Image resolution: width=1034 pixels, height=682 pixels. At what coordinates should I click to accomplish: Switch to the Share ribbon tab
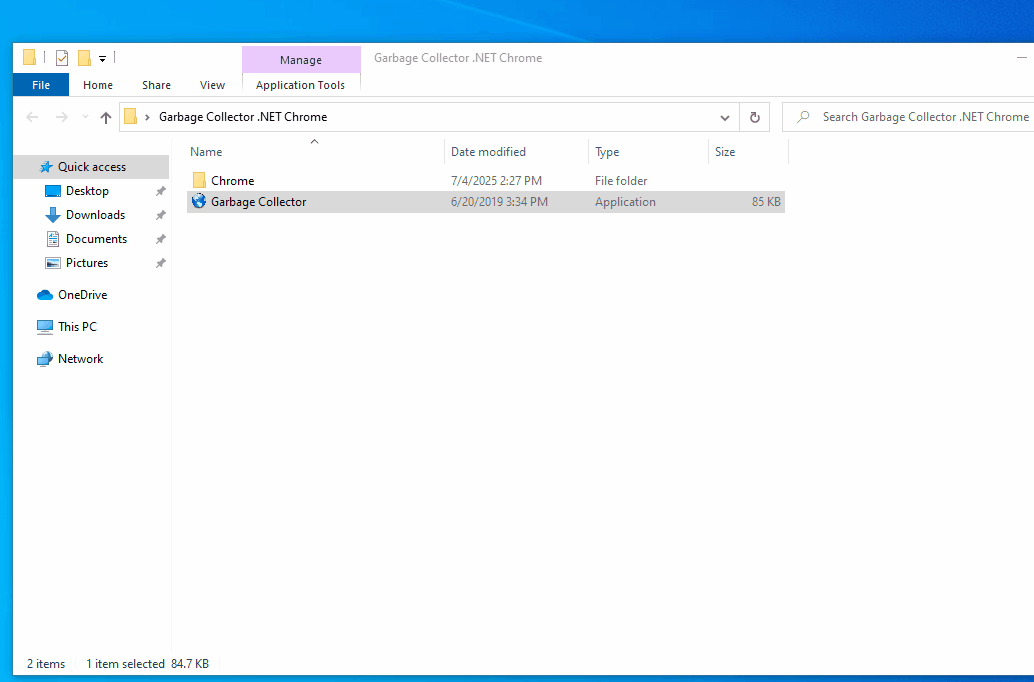pyautogui.click(x=156, y=85)
